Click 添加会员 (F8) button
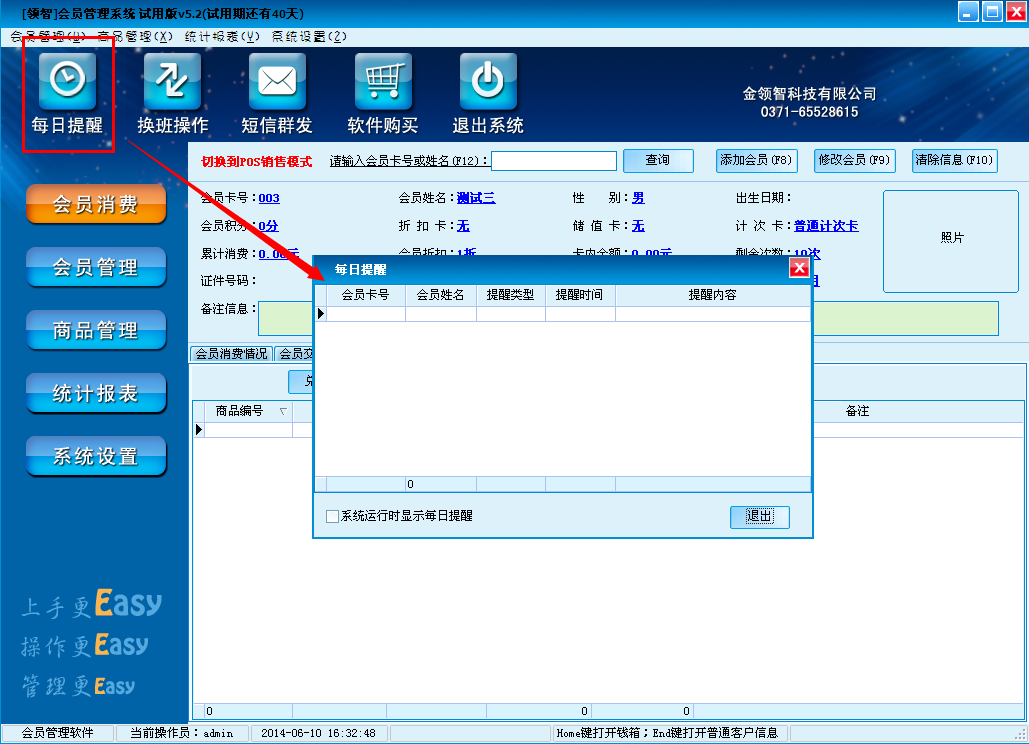 [x=756, y=160]
